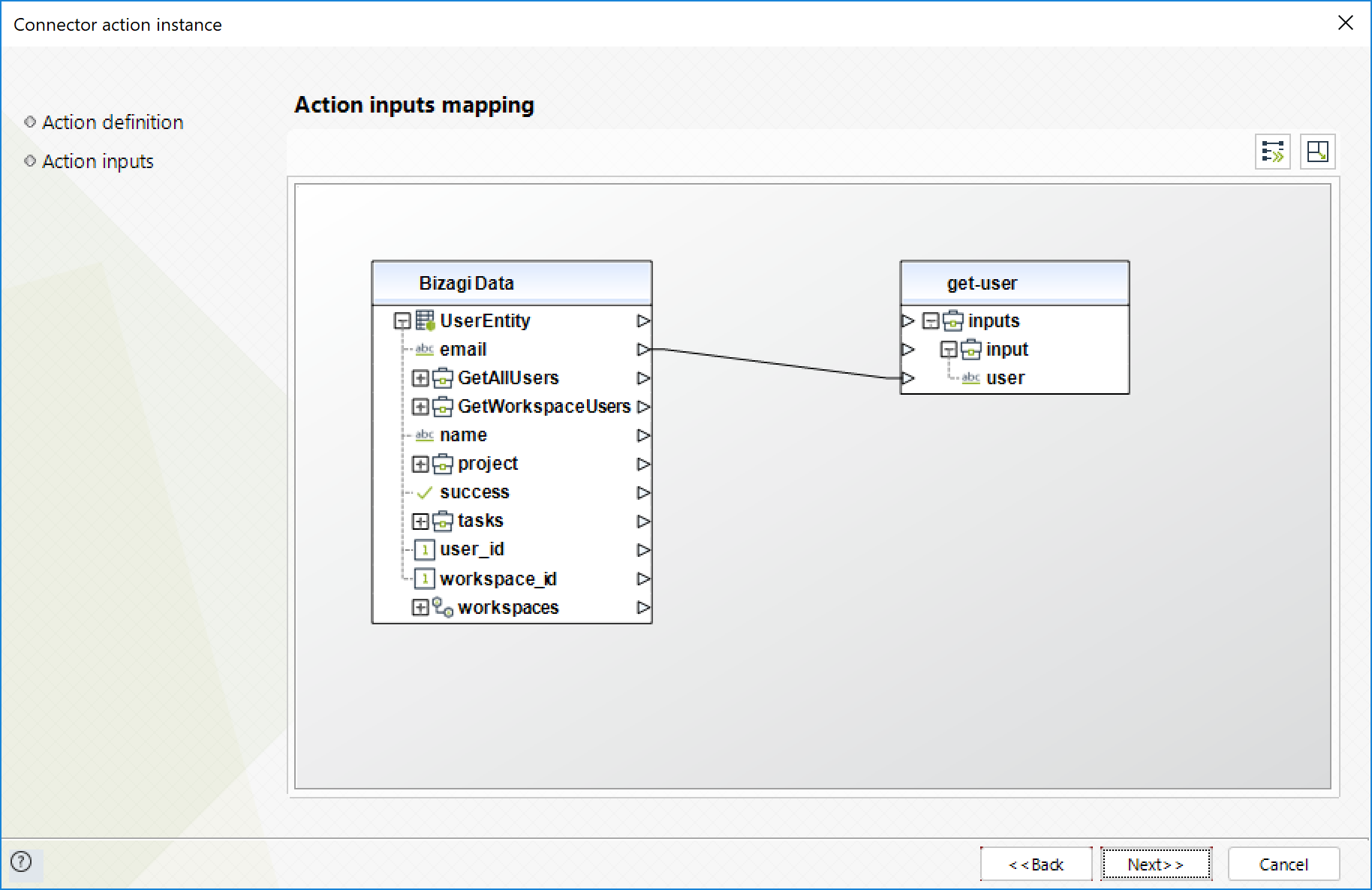Screen dimensions: 1372x890
Task: Close the Connector action instance dialog
Action: (1346, 23)
